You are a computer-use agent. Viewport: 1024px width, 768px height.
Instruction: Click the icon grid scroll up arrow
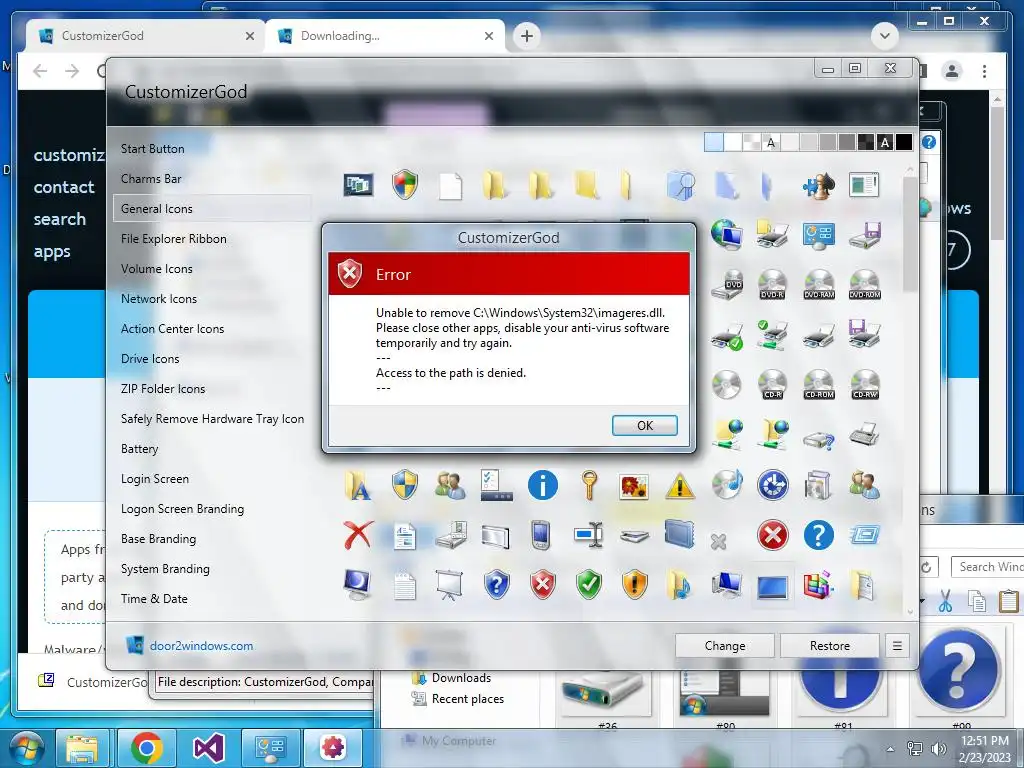click(910, 170)
